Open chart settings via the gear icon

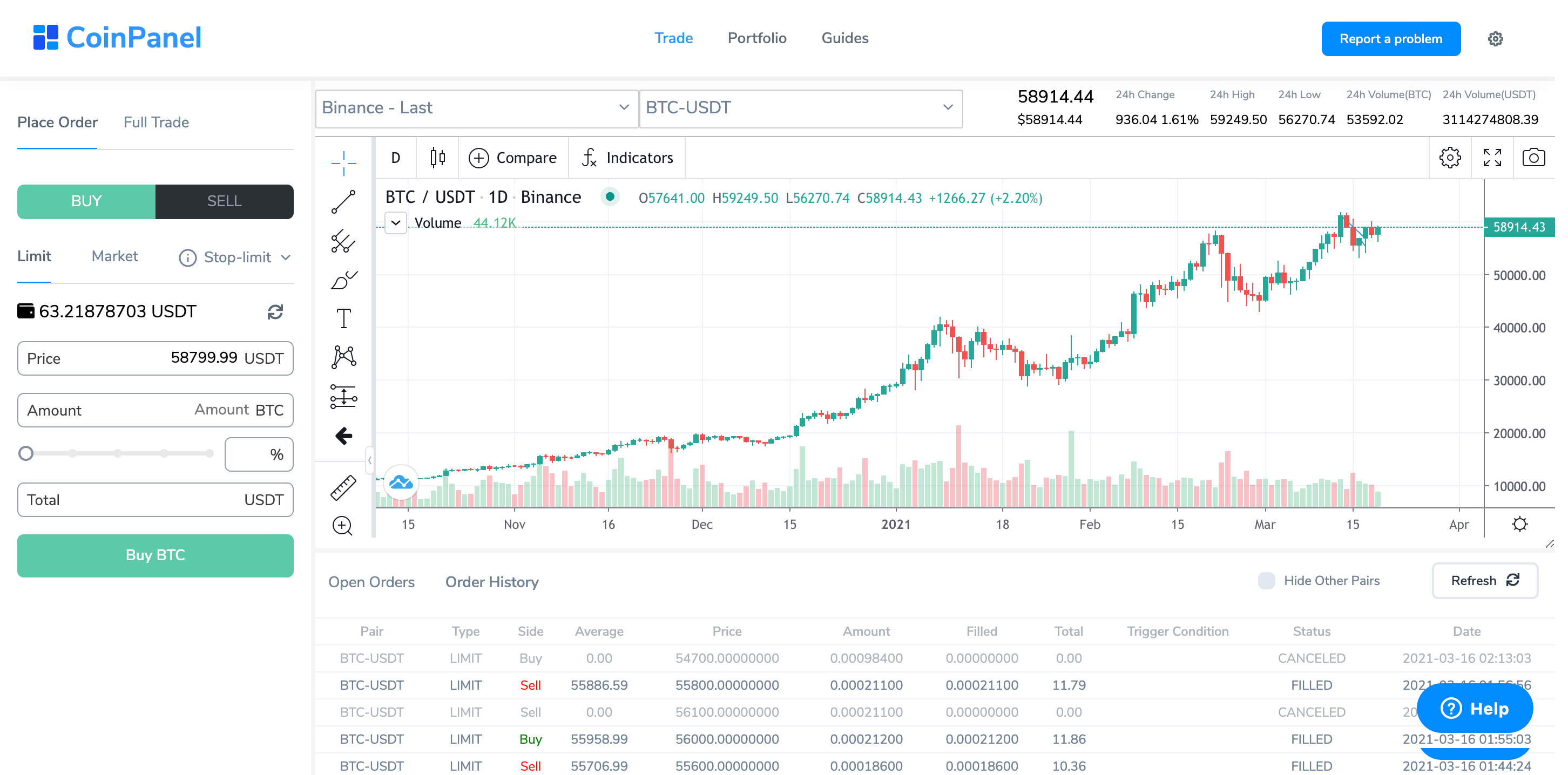[x=1450, y=158]
